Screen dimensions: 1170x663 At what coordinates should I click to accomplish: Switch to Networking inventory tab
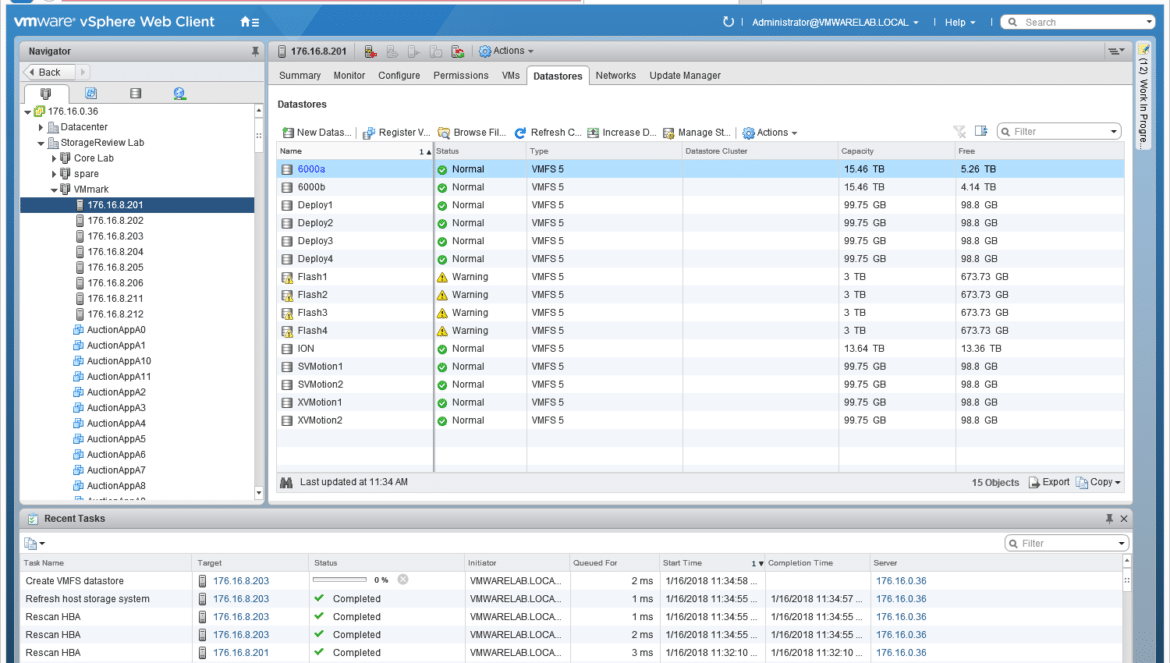(x=180, y=93)
